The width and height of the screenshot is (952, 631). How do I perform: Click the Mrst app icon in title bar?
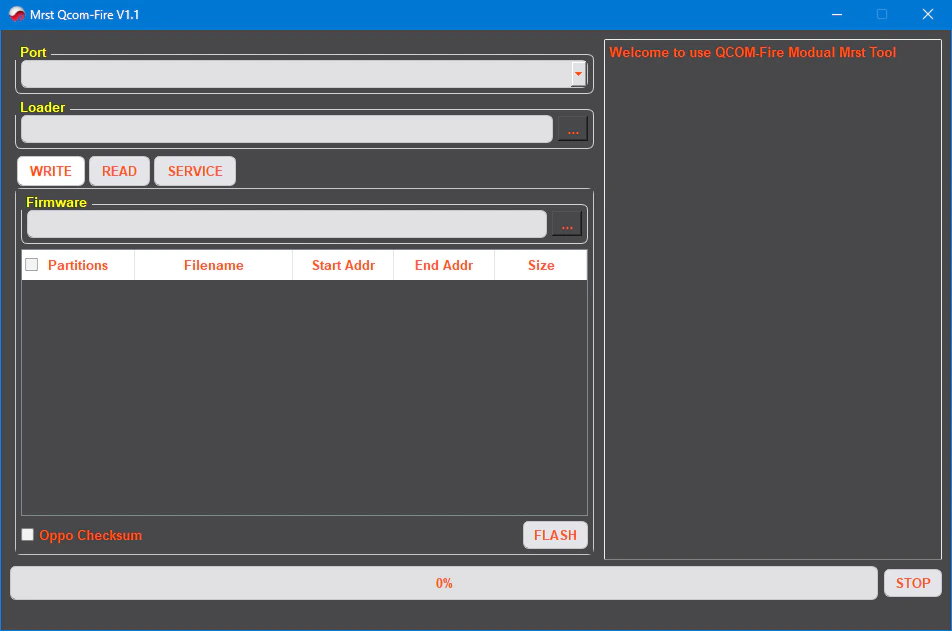17,14
